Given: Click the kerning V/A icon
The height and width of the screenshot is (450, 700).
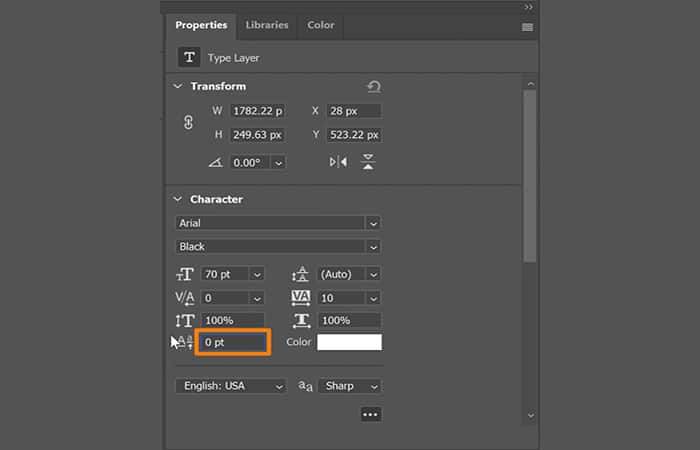Looking at the screenshot, I should [185, 298].
